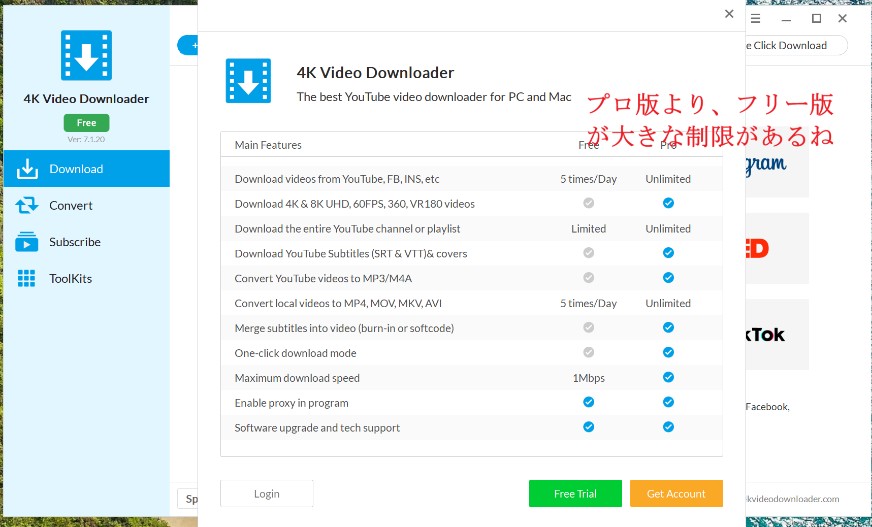The width and height of the screenshot is (872, 527).
Task: Open the ToolKits section in sidebar
Action: point(87,279)
